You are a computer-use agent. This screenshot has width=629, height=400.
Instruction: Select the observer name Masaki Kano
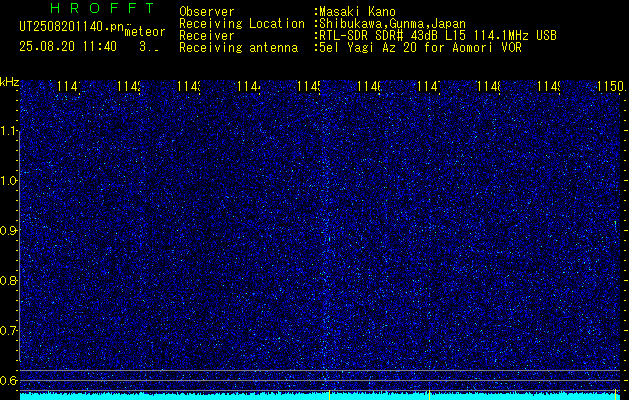click(357, 11)
